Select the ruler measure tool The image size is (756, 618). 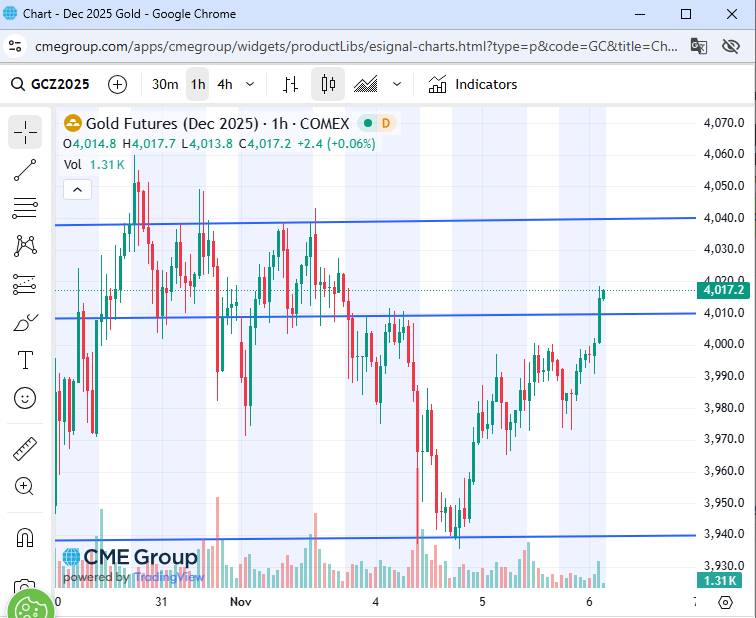point(25,449)
